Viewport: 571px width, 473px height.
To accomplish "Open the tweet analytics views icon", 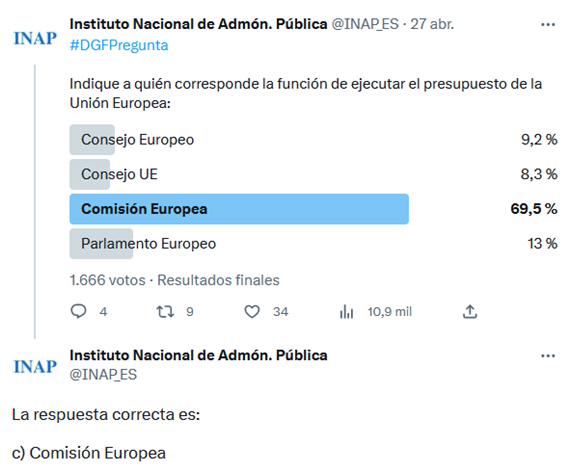I will 346,312.
